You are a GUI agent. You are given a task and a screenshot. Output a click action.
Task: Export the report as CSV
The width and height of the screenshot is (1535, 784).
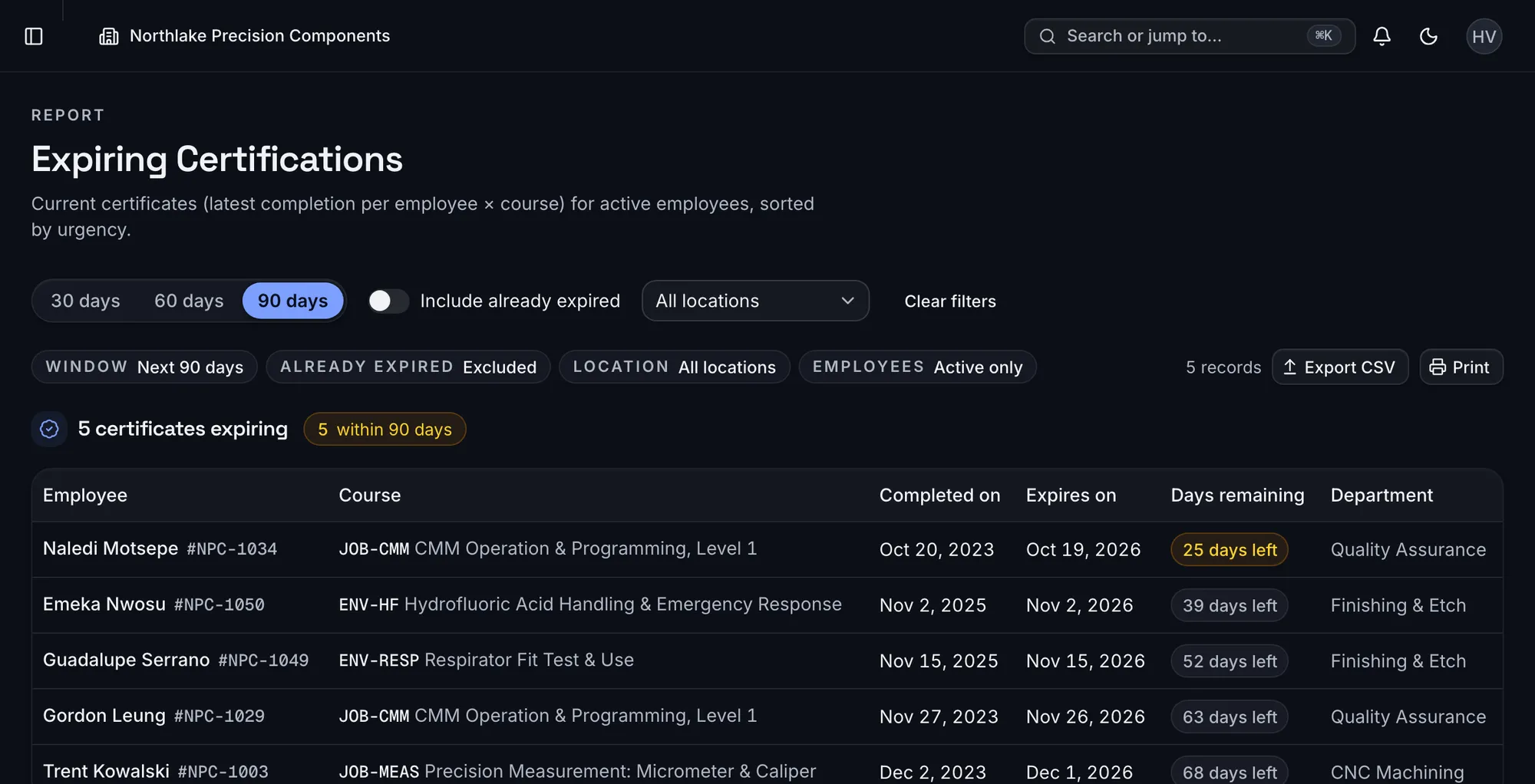tap(1339, 367)
